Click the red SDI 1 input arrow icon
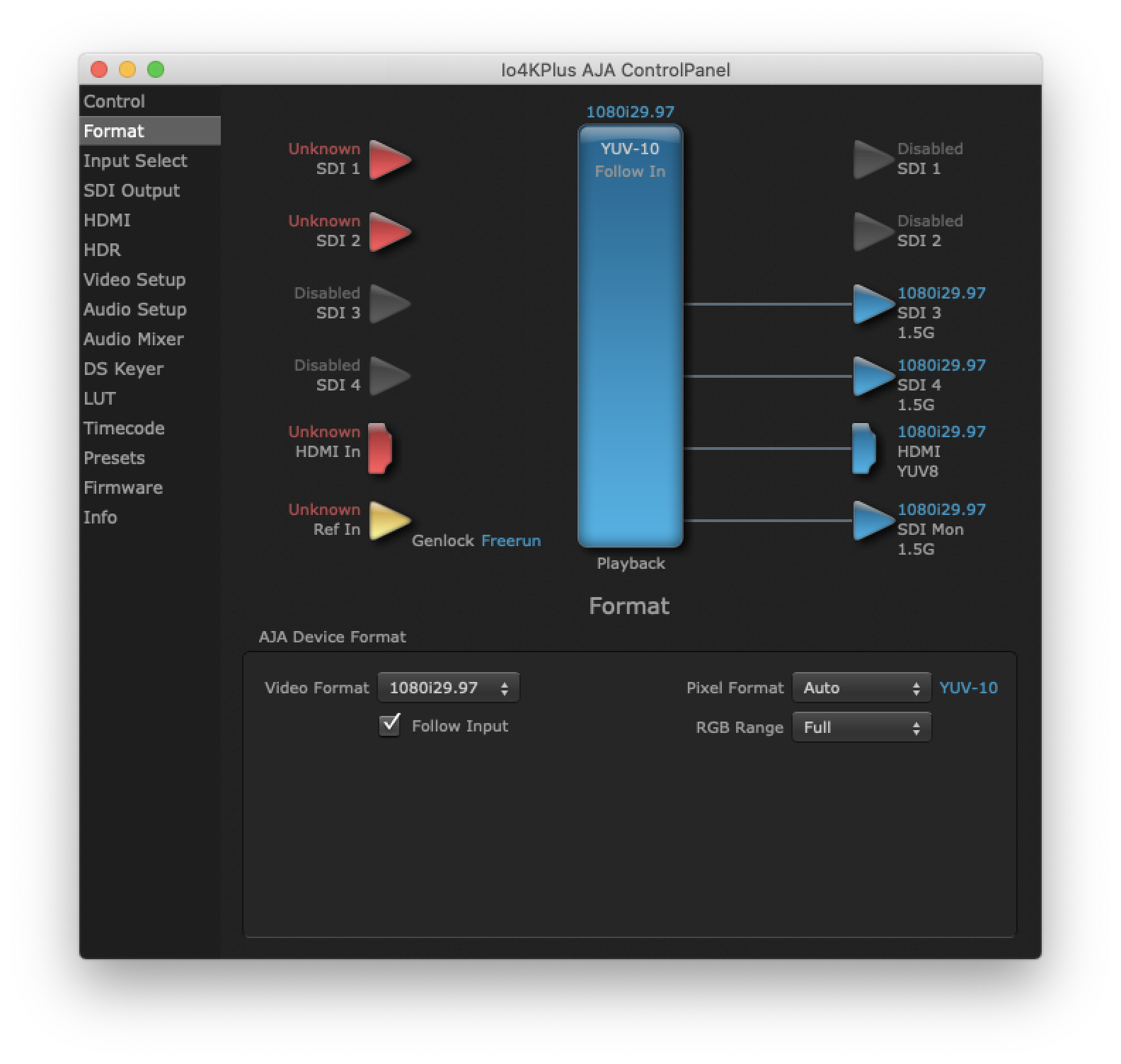This screenshot has width=1121, height=1064. coord(388,160)
